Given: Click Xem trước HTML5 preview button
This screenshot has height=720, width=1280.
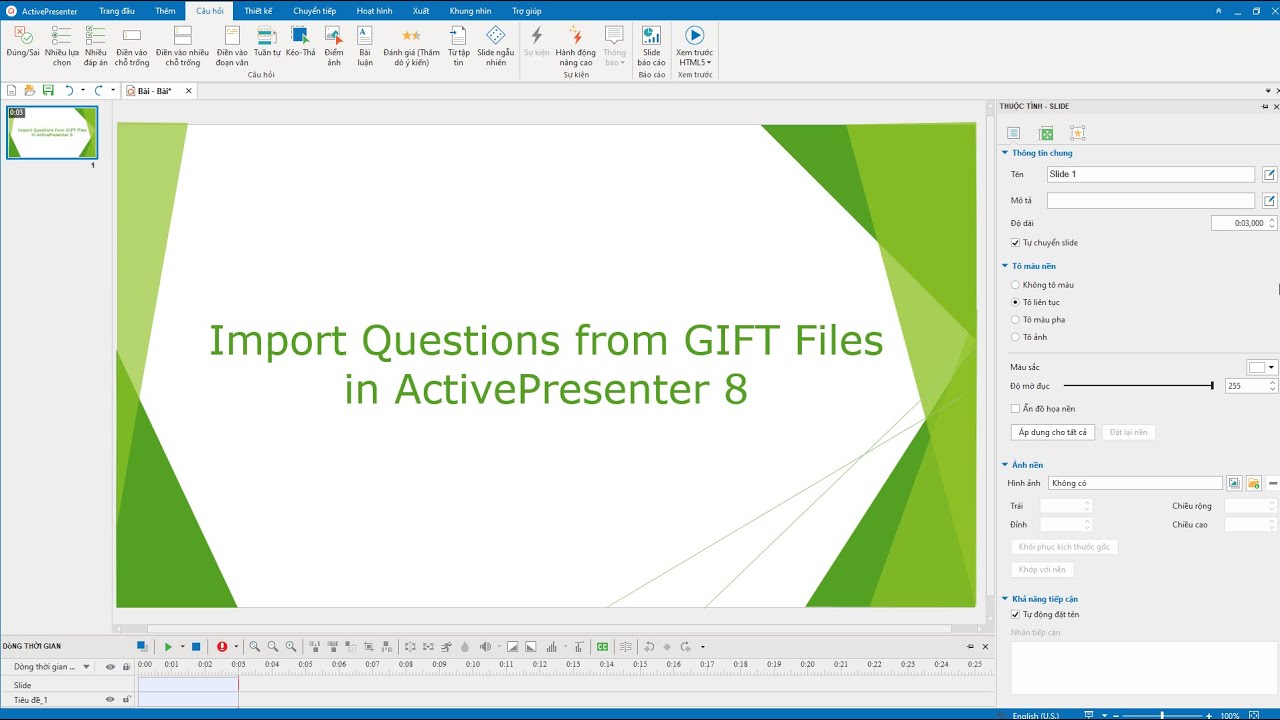Looking at the screenshot, I should click(x=694, y=46).
